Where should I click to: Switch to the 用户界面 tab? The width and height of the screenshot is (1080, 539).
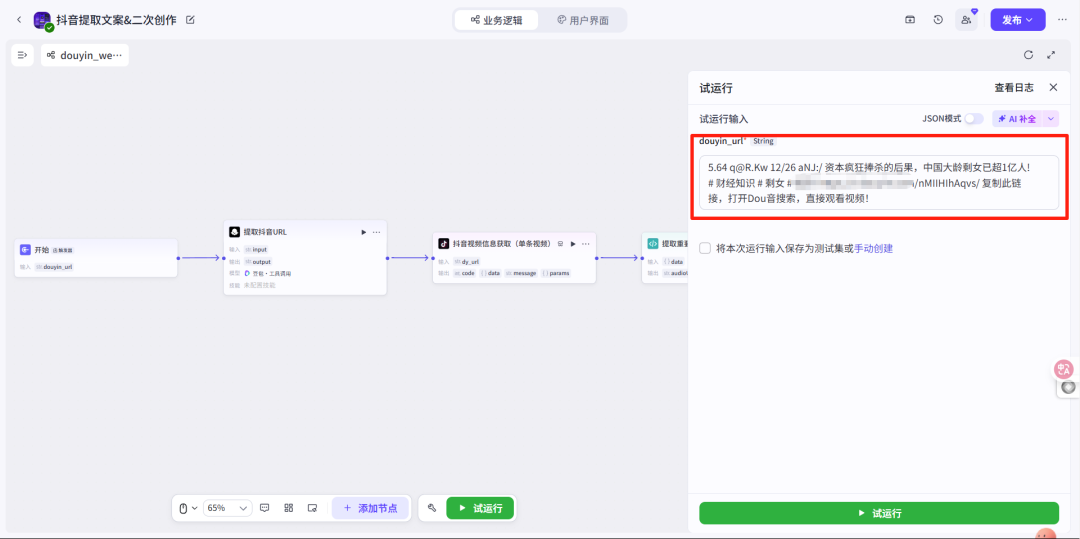tap(583, 20)
